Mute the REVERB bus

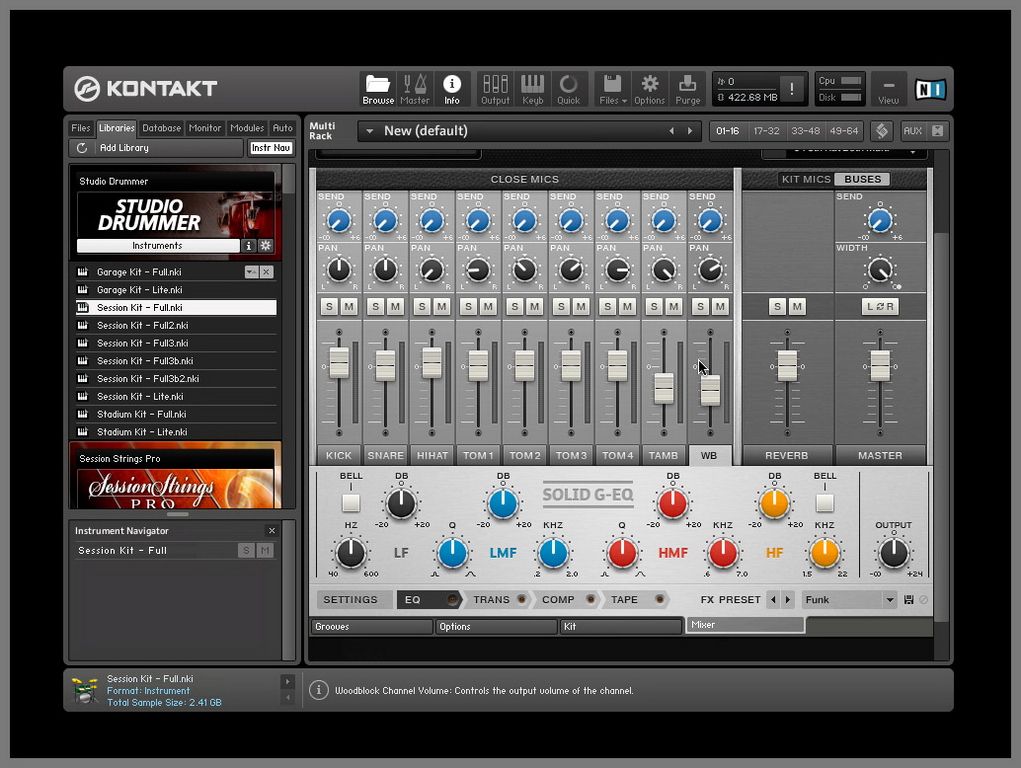point(797,307)
